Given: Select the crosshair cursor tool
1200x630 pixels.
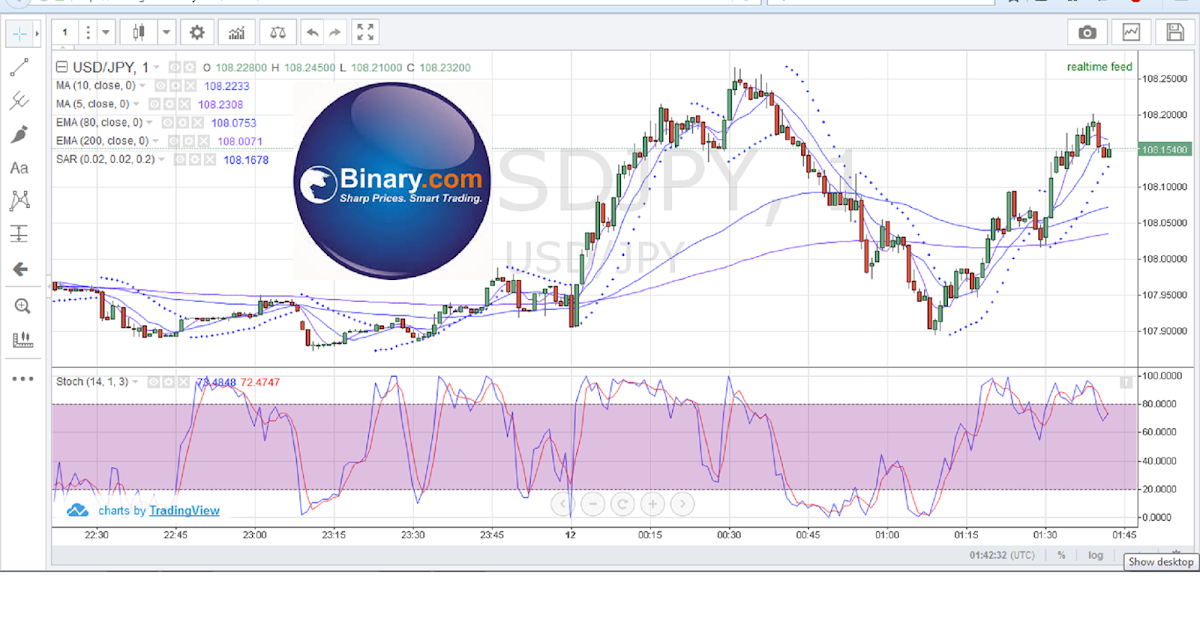Looking at the screenshot, I should click(19, 33).
